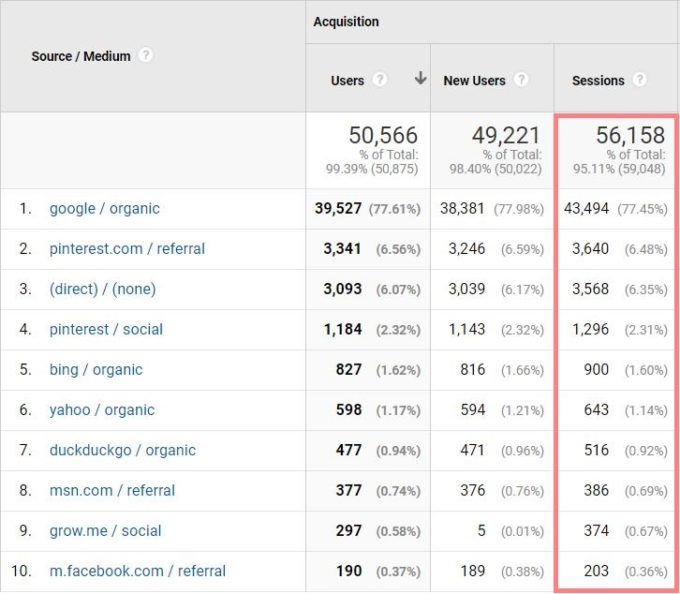Click new users value 38,381
680x594 pixels.
pyautogui.click(x=462, y=209)
